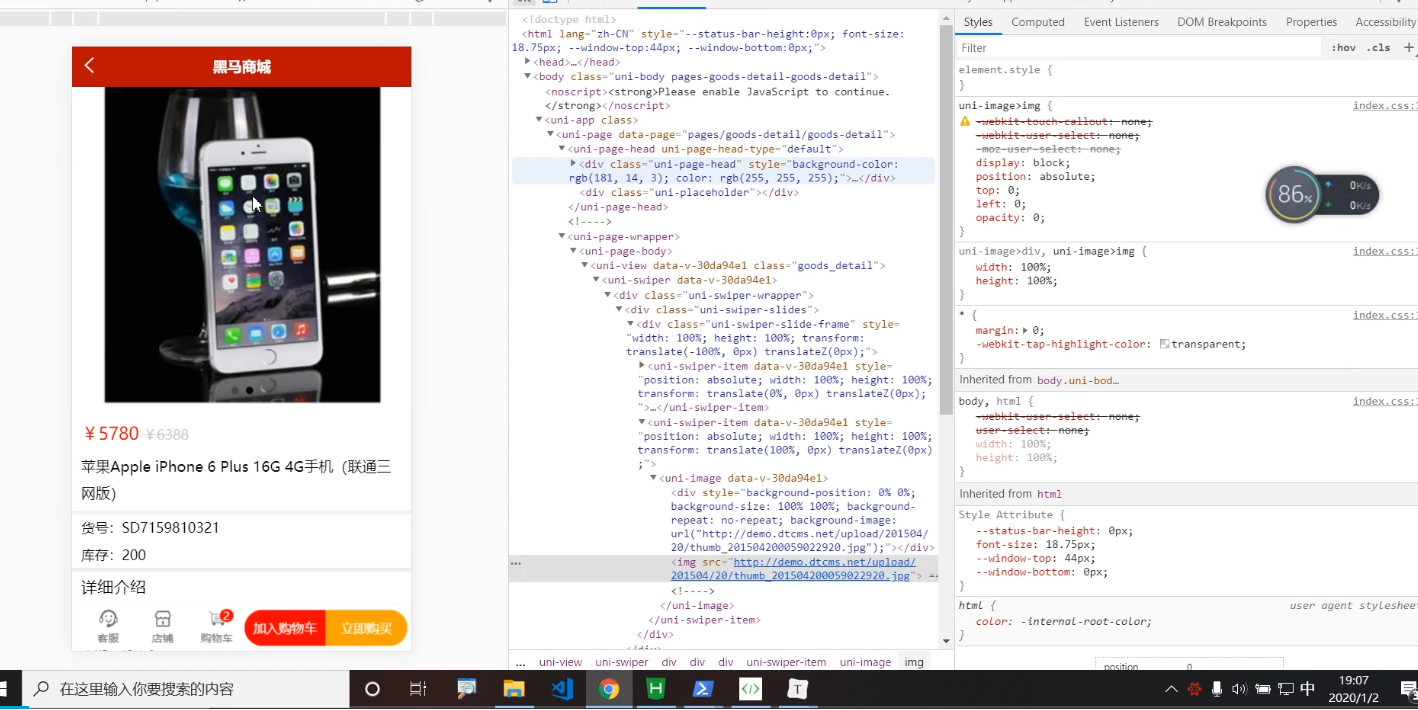The image size is (1418, 710).
Task: Click the 货号: SD7159810321 text
Action: pos(150,527)
